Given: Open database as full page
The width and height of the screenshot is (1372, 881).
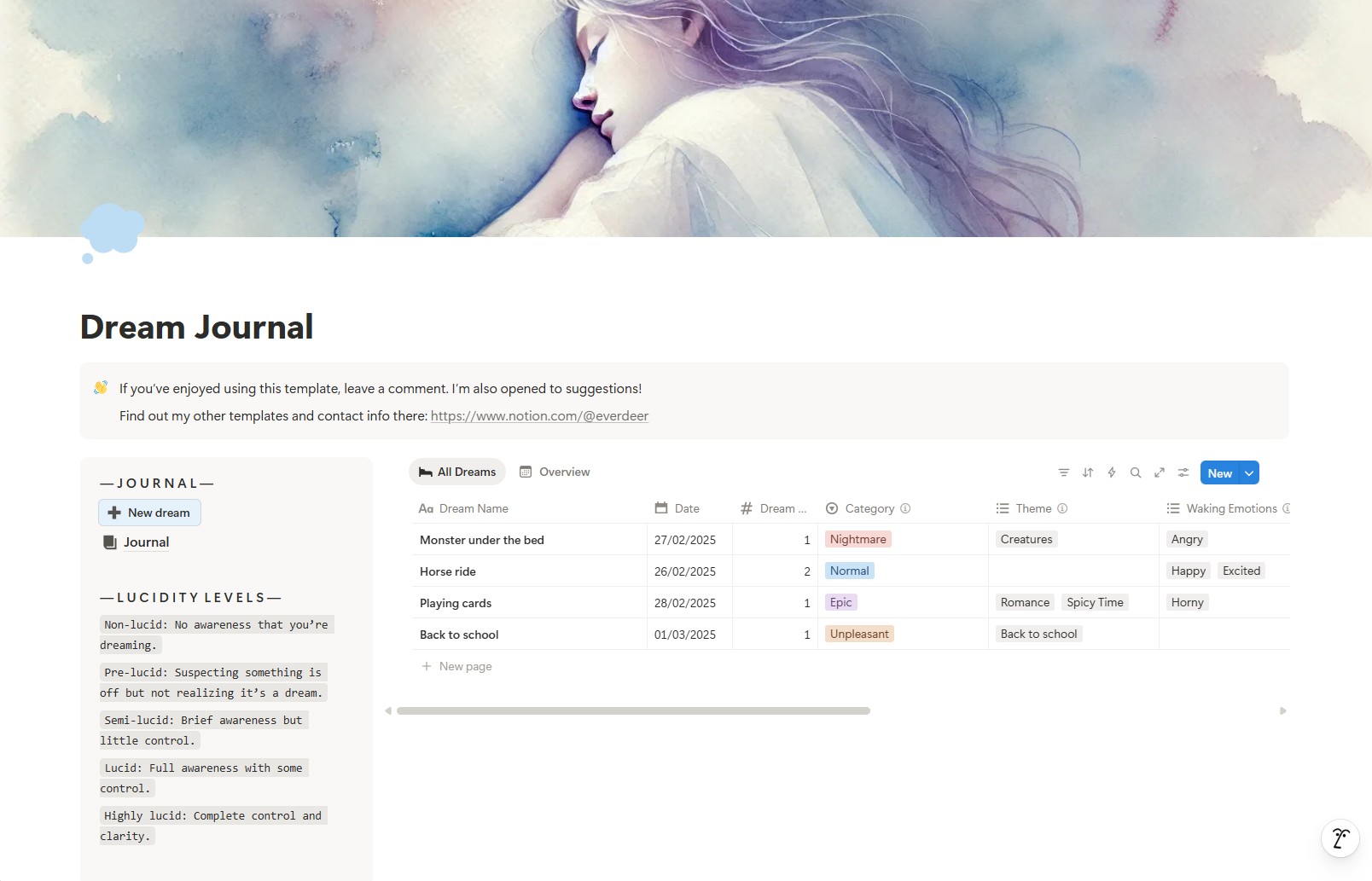Looking at the screenshot, I should [1160, 472].
